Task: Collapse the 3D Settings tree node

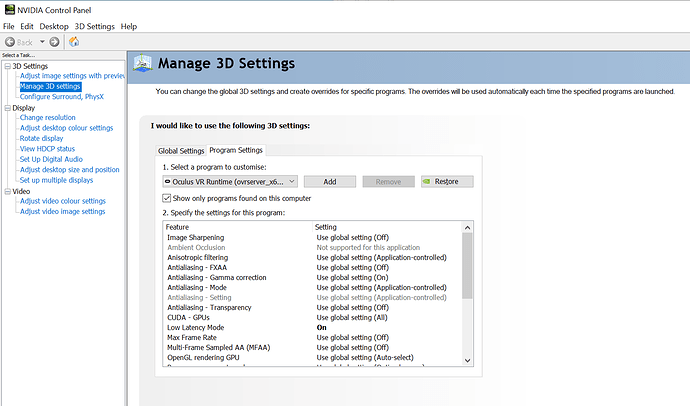Action: pyautogui.click(x=6, y=66)
